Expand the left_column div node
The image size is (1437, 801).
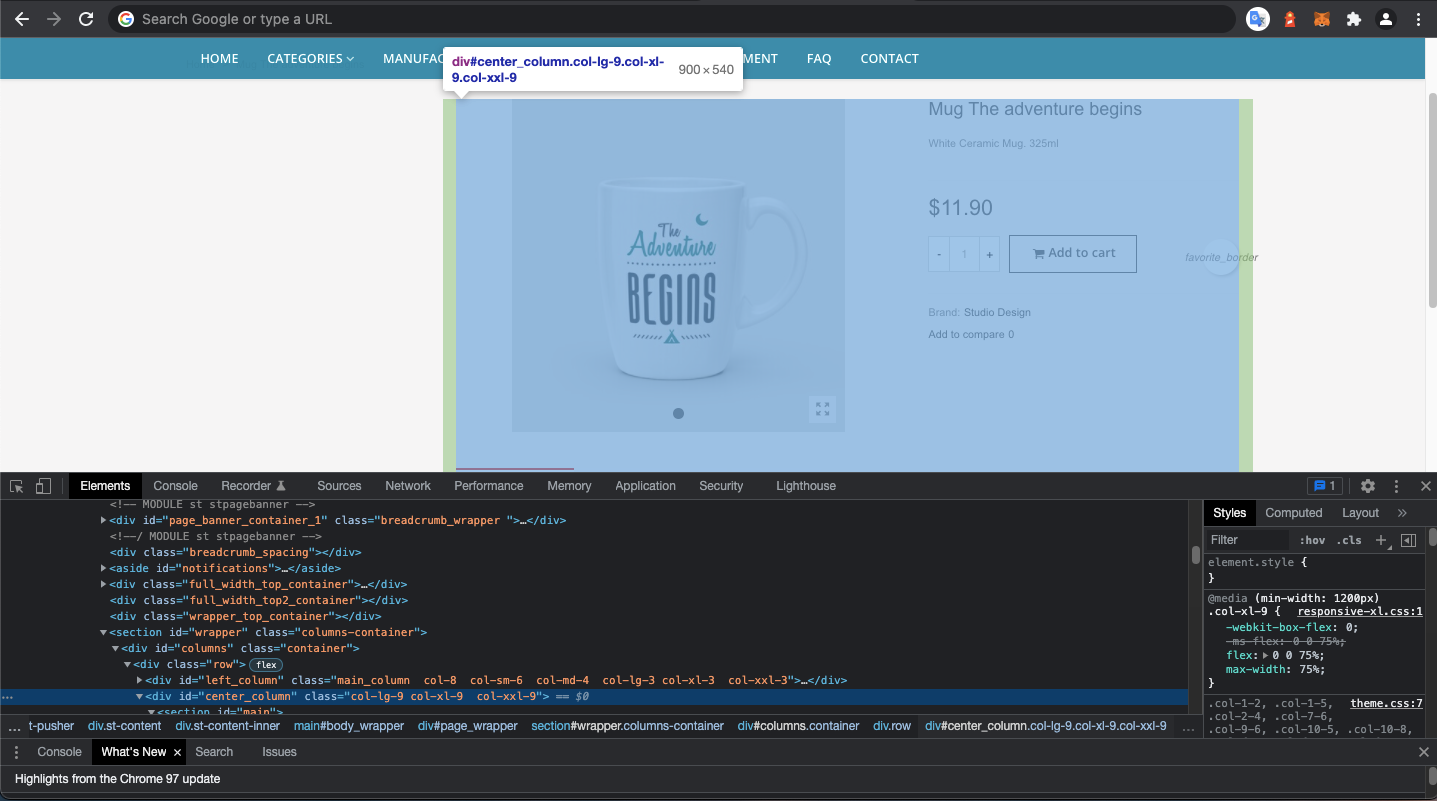click(x=140, y=680)
